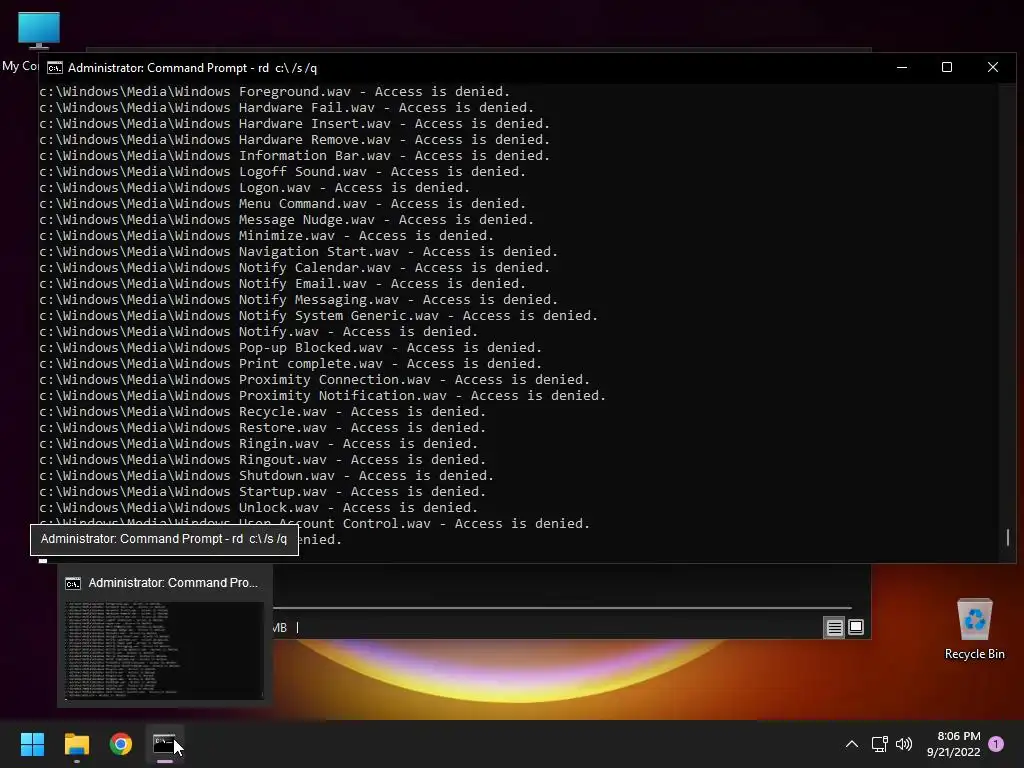Screen dimensions: 1024x768
Task: Click the line for Windows Pop-up Blocked.wav
Action: (291, 347)
